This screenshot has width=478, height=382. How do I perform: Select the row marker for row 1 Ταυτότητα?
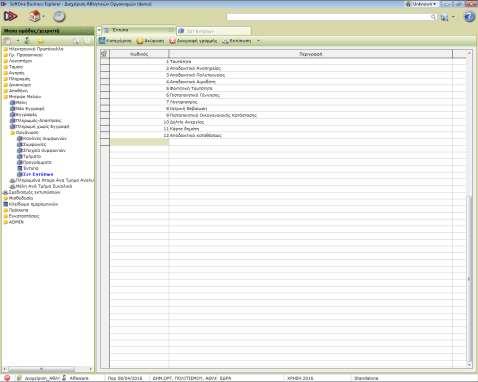point(105,62)
